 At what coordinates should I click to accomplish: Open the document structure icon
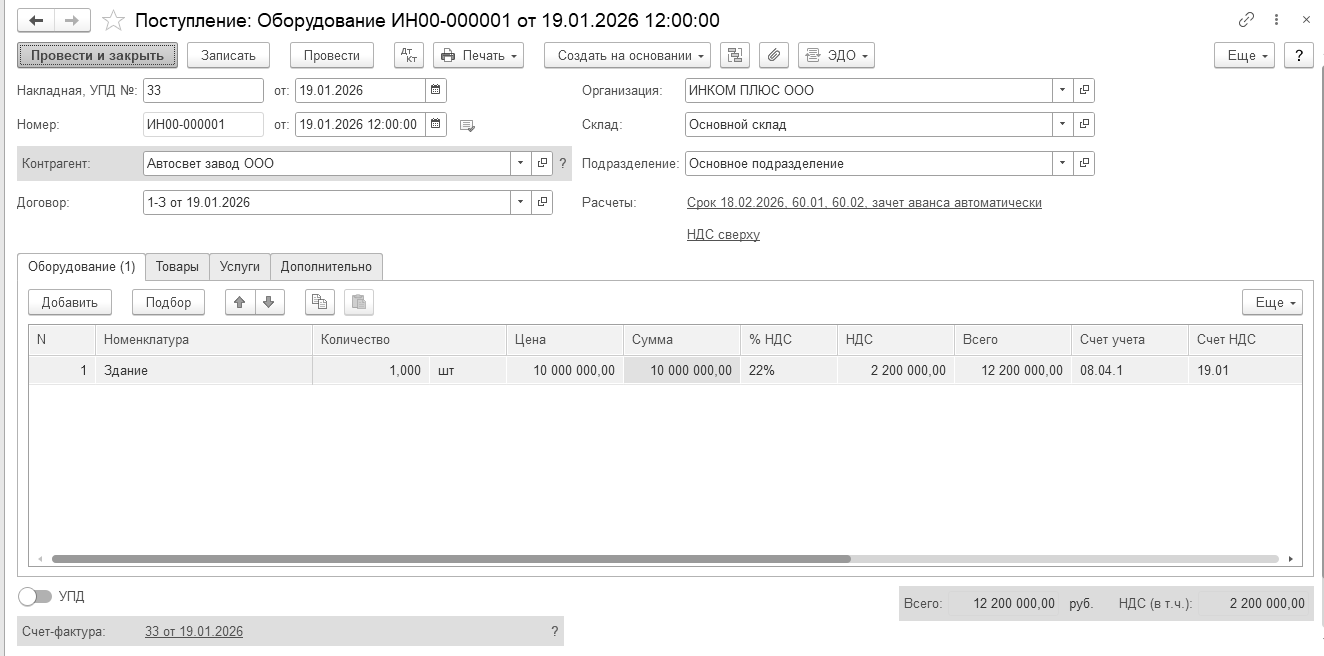(x=735, y=55)
